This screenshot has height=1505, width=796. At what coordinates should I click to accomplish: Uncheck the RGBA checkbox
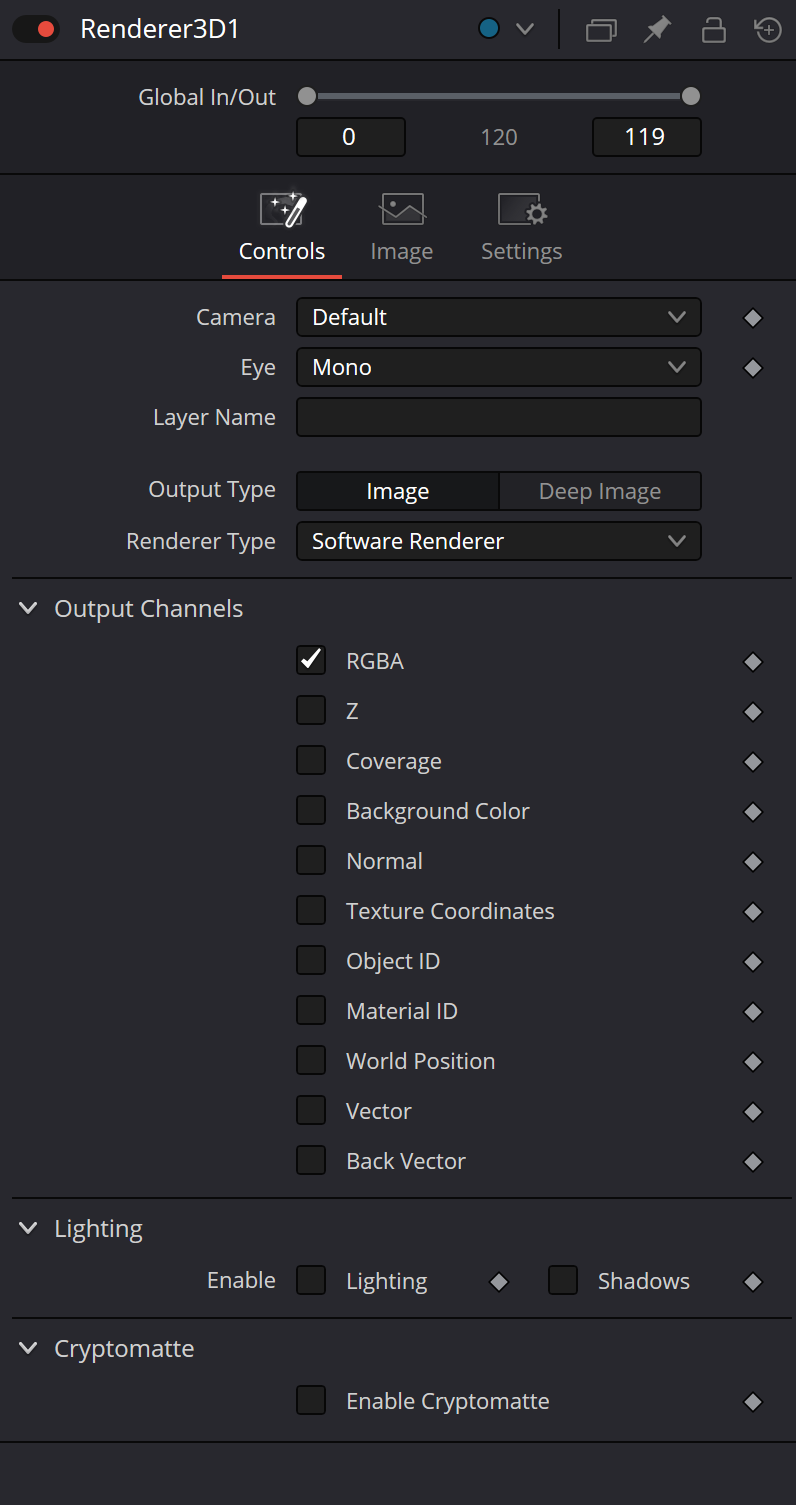click(x=311, y=659)
